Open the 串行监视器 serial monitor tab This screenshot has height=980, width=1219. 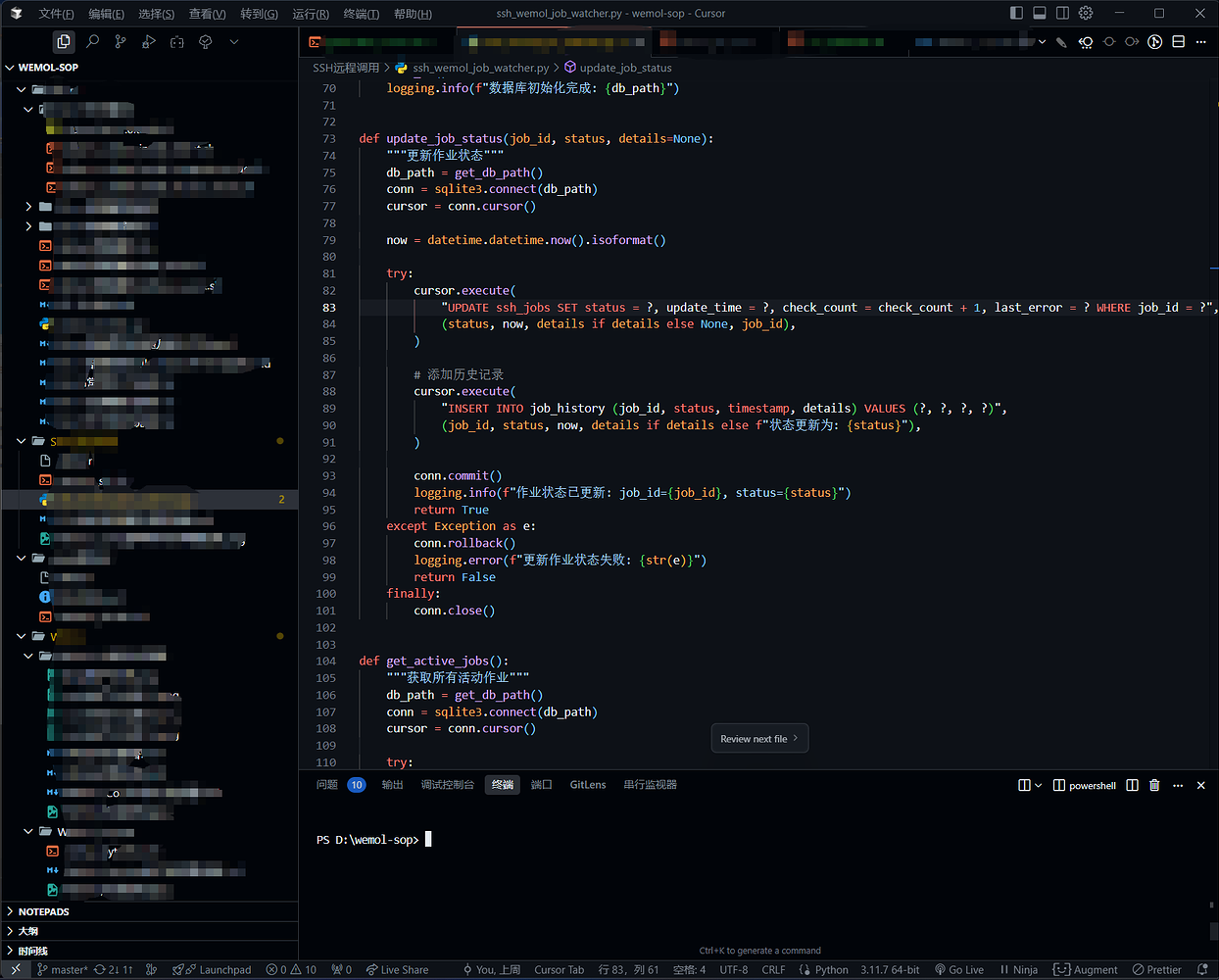coord(651,785)
